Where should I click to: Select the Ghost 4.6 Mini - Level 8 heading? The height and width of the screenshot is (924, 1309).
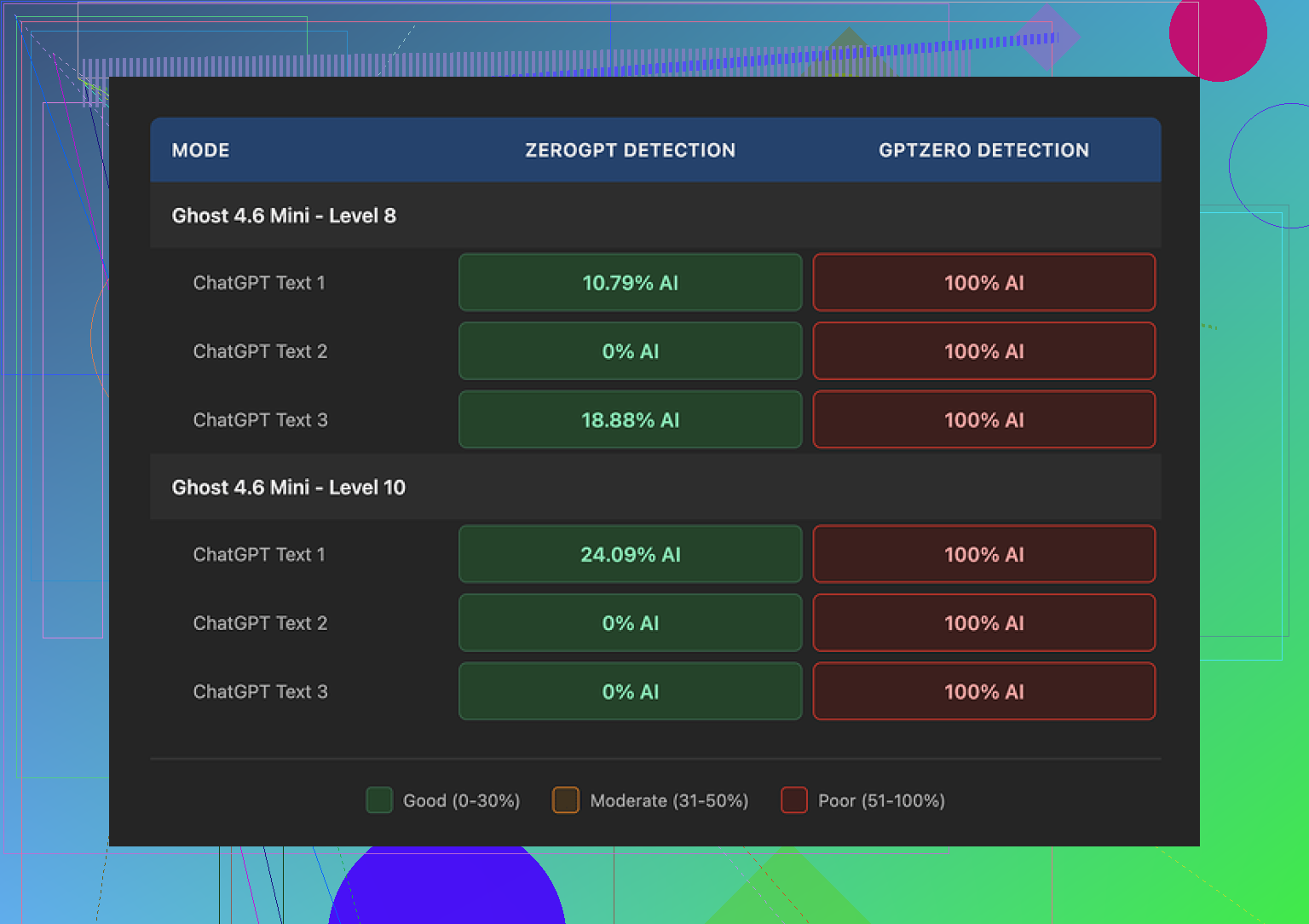tap(284, 216)
